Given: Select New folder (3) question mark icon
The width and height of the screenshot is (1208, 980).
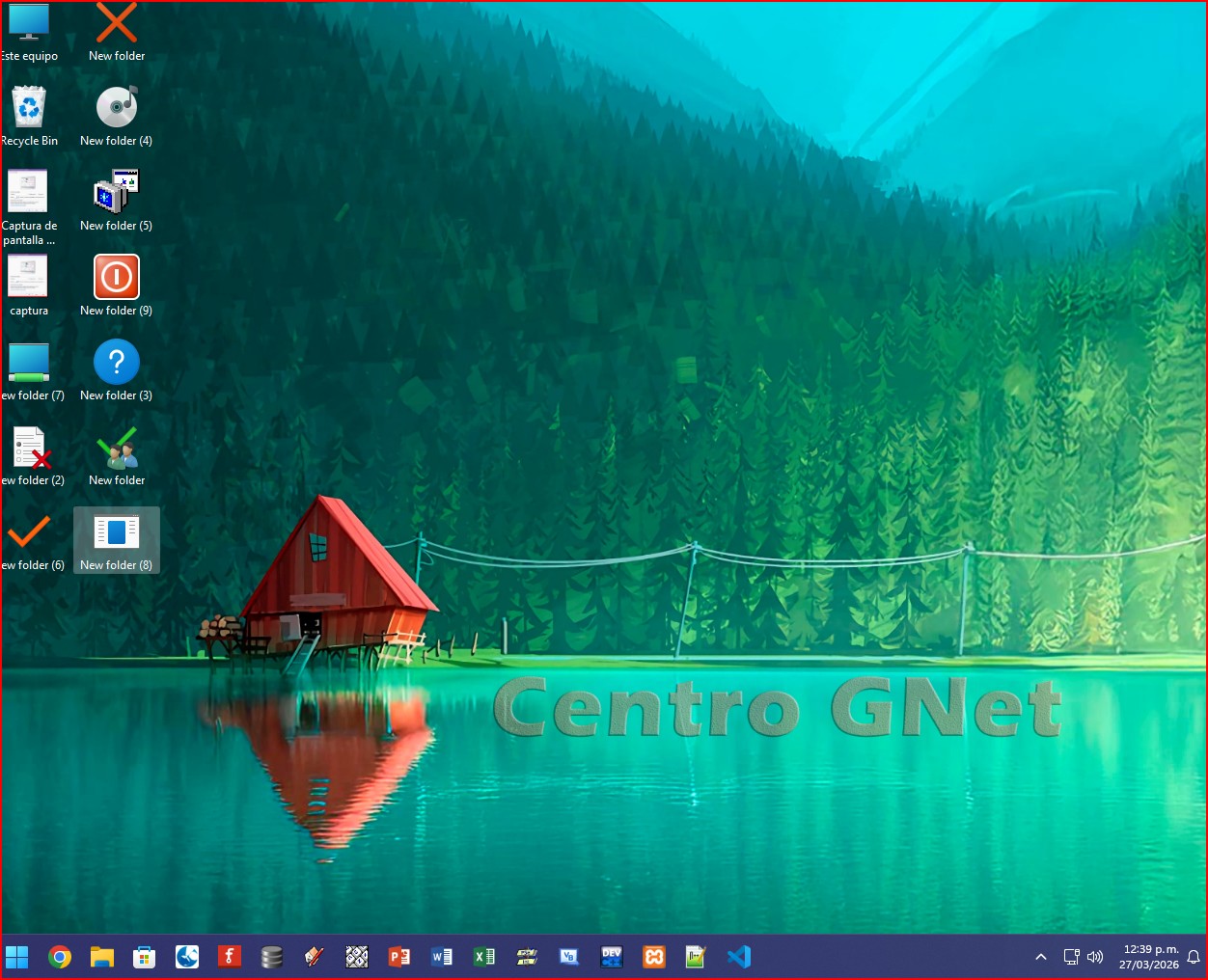Looking at the screenshot, I should 117,363.
